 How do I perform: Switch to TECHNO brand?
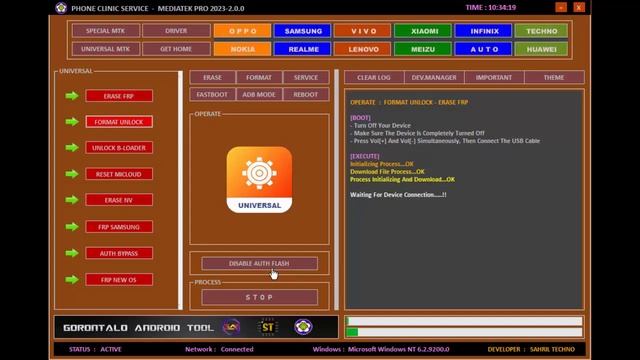pyautogui.click(x=541, y=31)
